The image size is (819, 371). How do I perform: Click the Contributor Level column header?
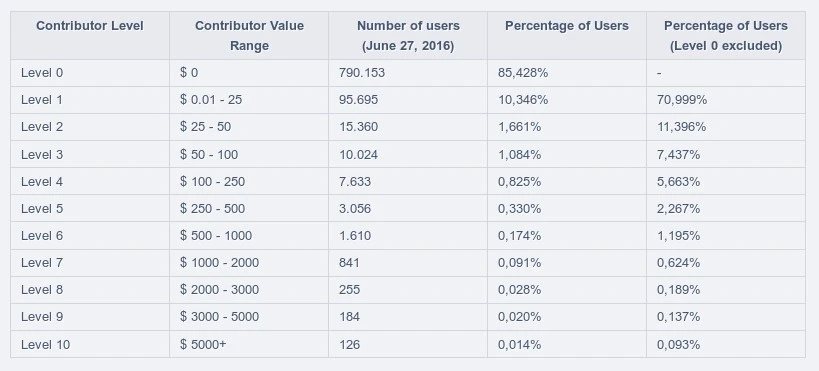[x=90, y=26]
